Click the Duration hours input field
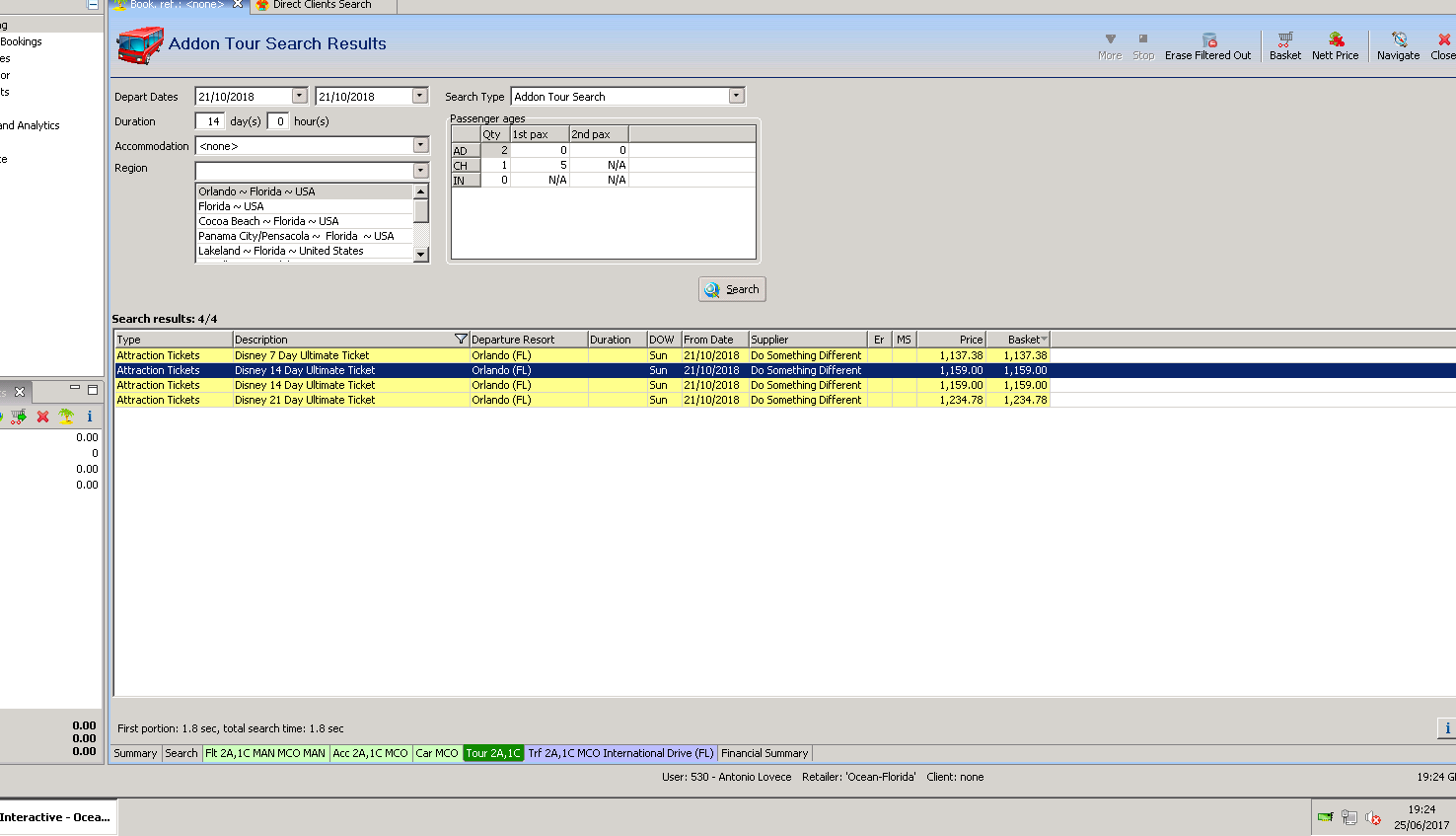 coord(278,121)
